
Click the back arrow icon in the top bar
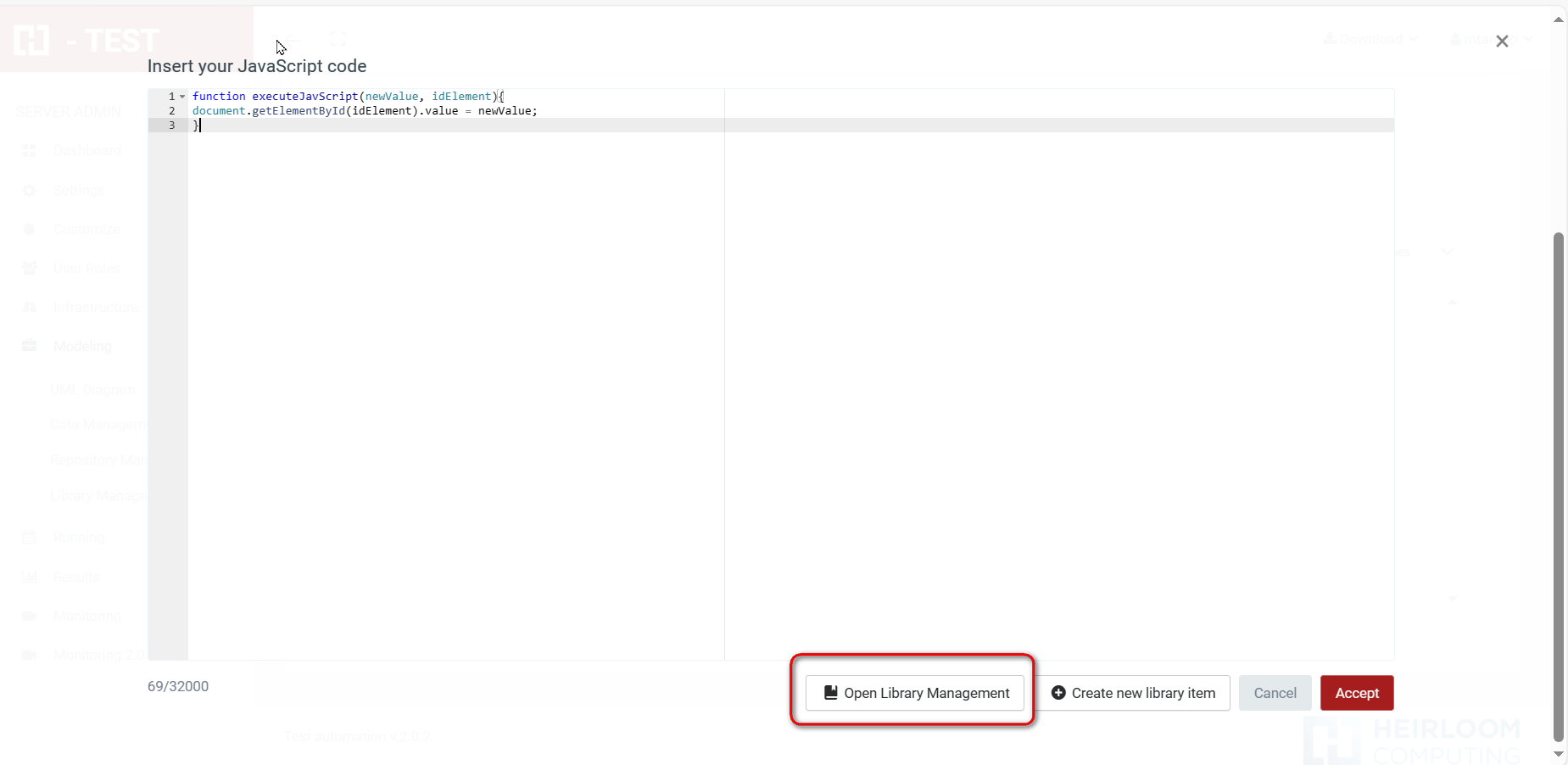tap(293, 39)
